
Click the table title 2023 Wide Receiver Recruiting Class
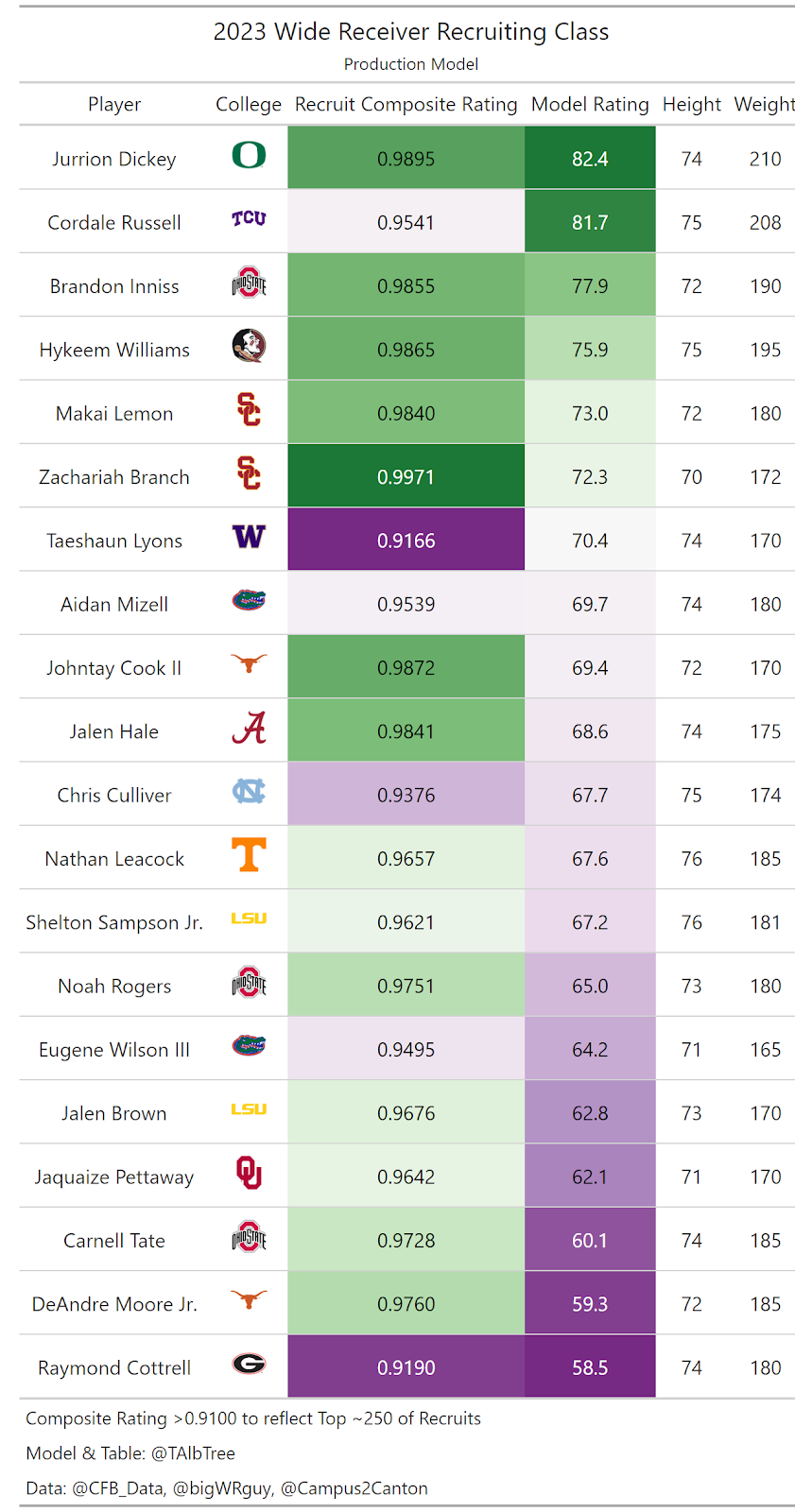410,32
